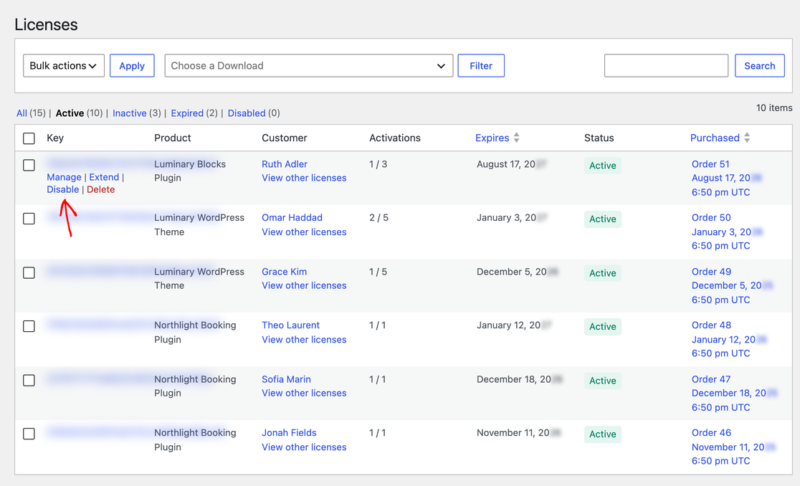Expand the Choose a Download dropdown
The height and width of the screenshot is (486, 800).
coord(309,66)
